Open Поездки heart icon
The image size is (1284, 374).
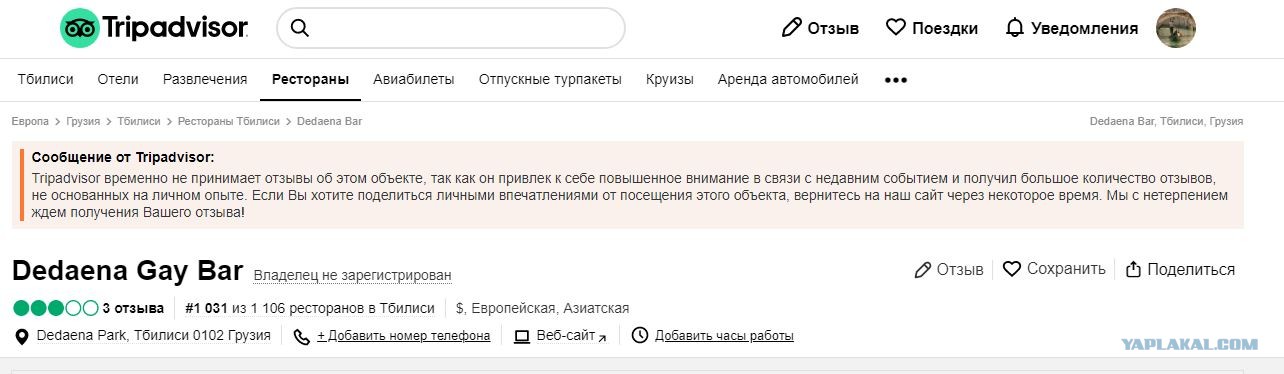[x=896, y=28]
